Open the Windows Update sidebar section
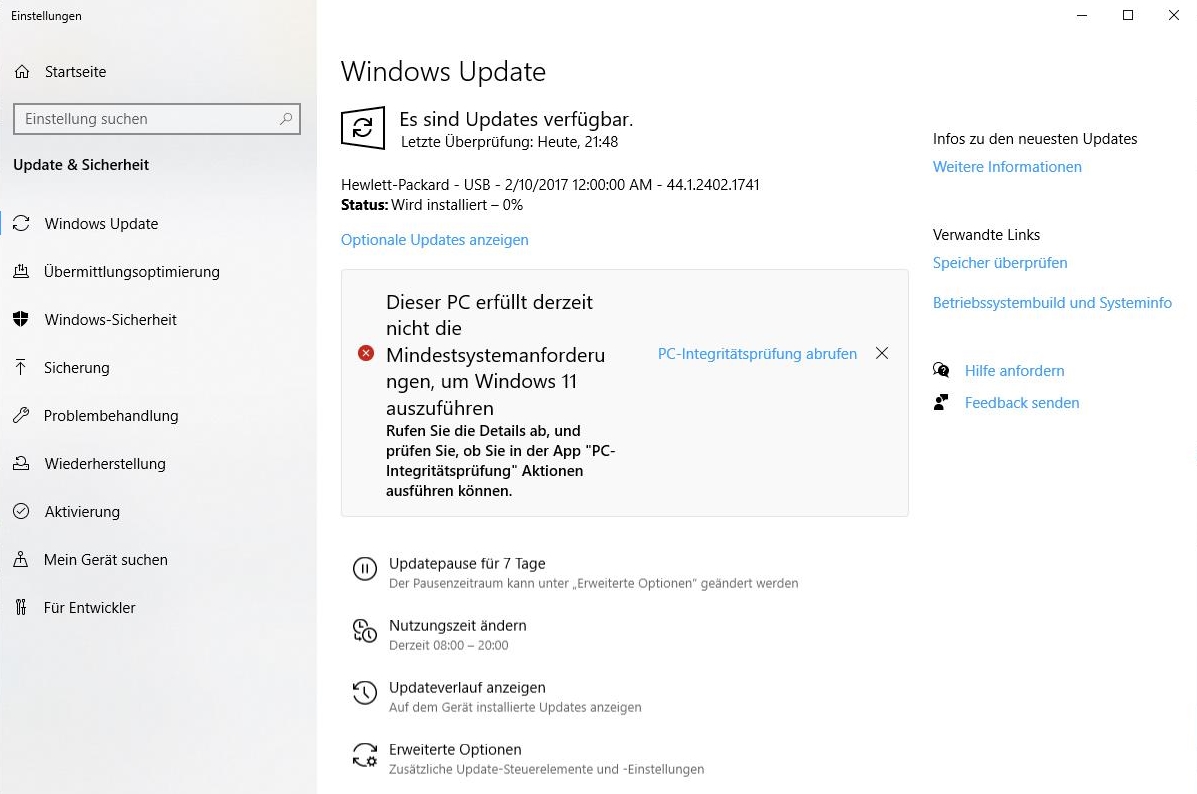This screenshot has height=794, width=1197. 158,224
